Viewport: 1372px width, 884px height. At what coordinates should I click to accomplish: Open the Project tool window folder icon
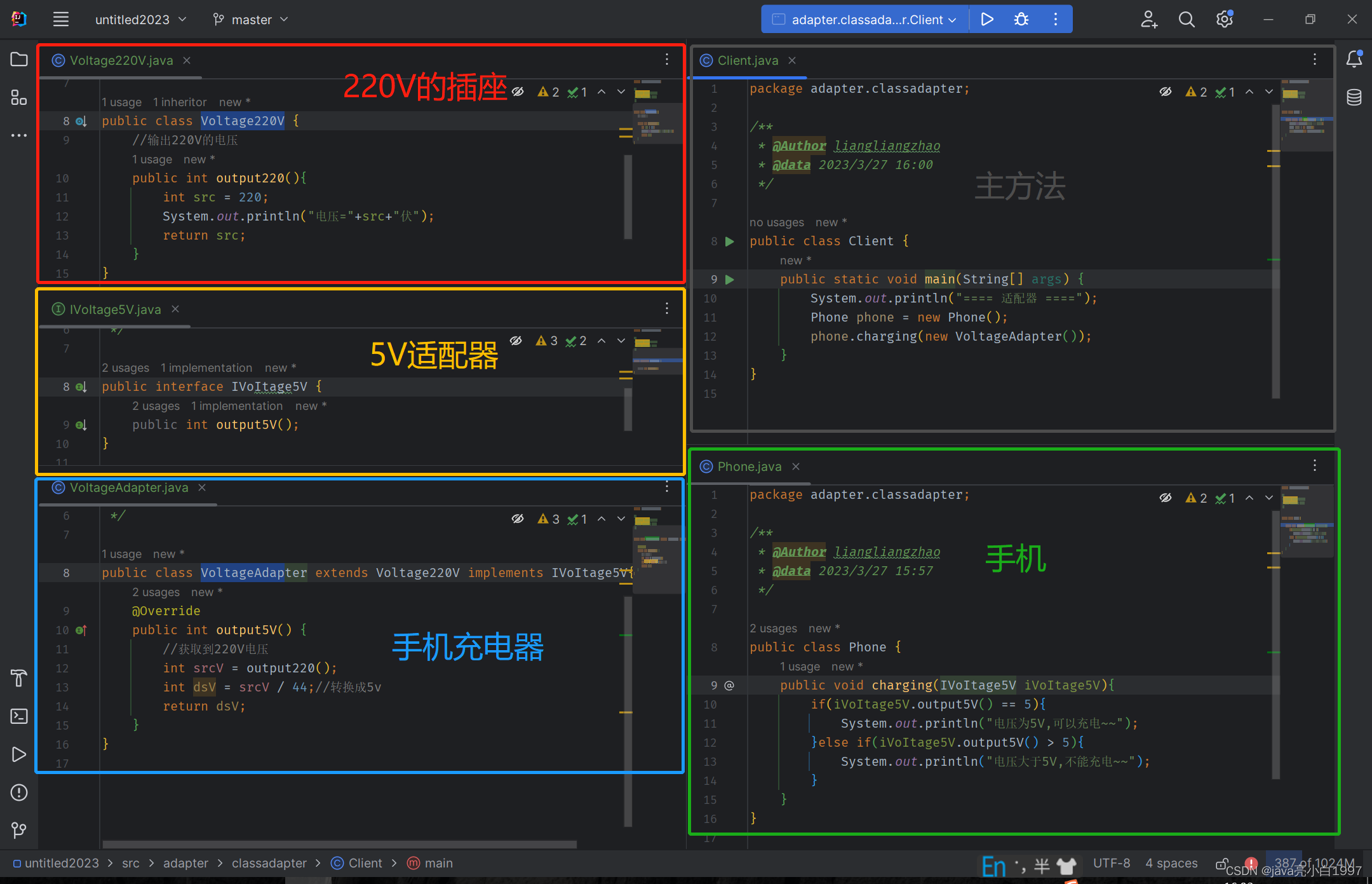click(x=19, y=60)
